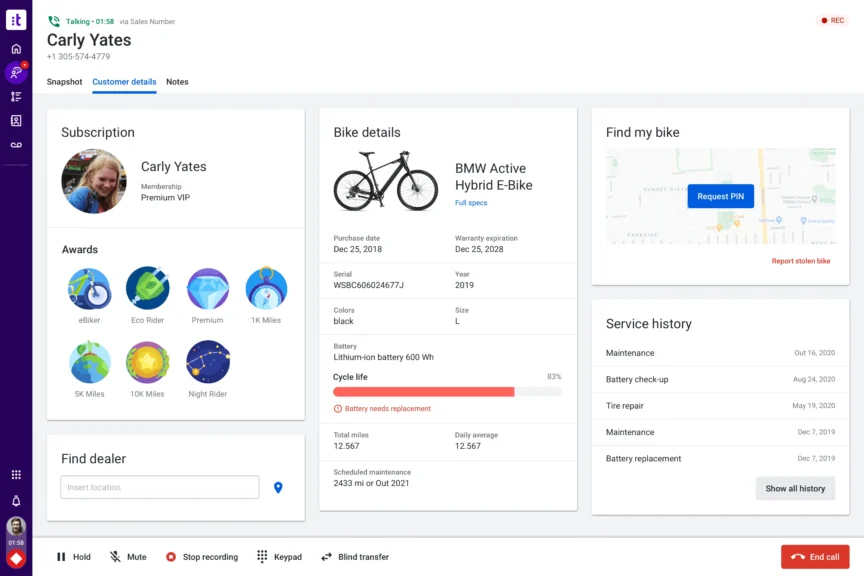Viewport: 864px width, 576px height.
Task: Toggle the REC recording indicator
Action: point(833,20)
